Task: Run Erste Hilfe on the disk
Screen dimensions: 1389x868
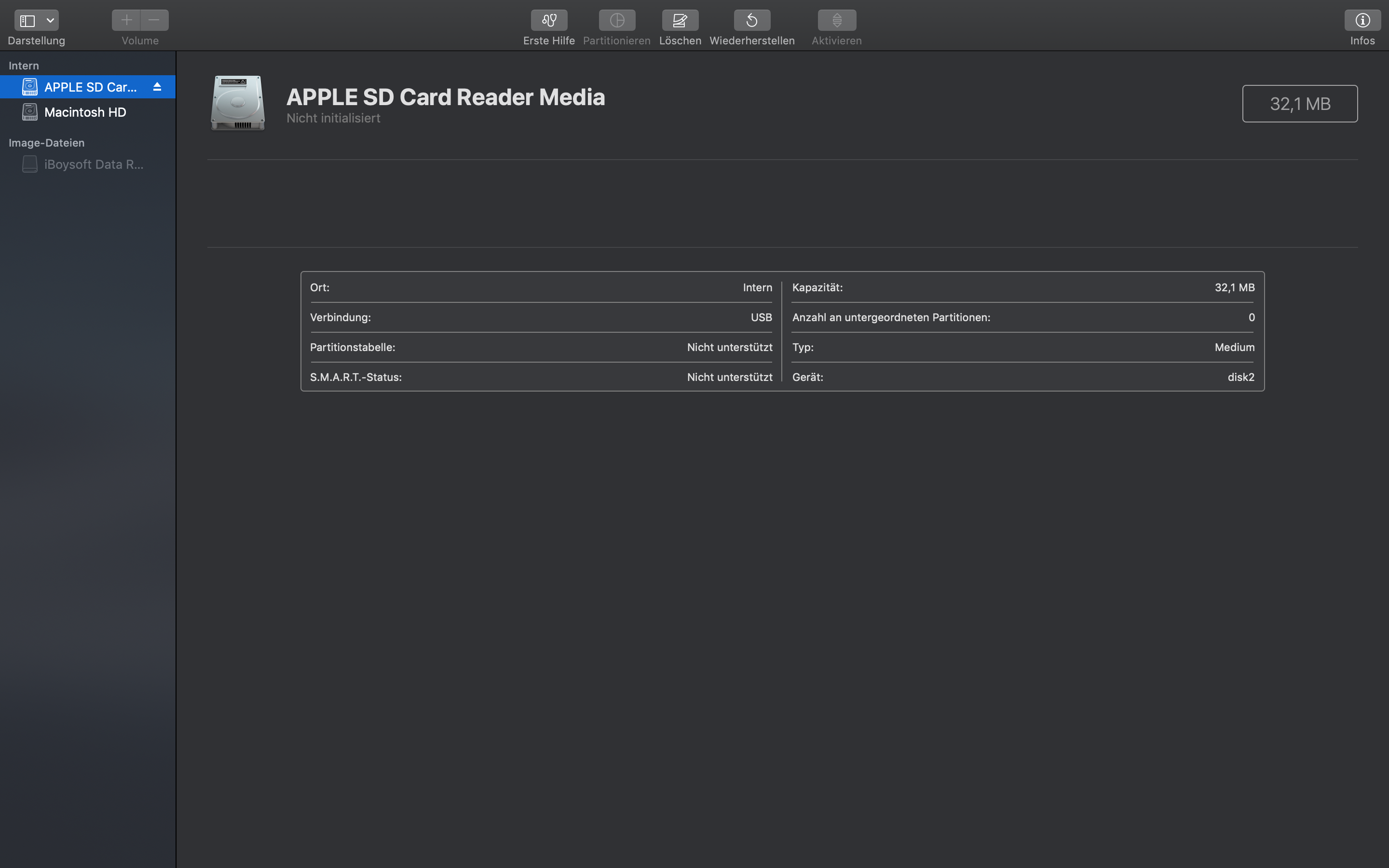Action: tap(549, 21)
